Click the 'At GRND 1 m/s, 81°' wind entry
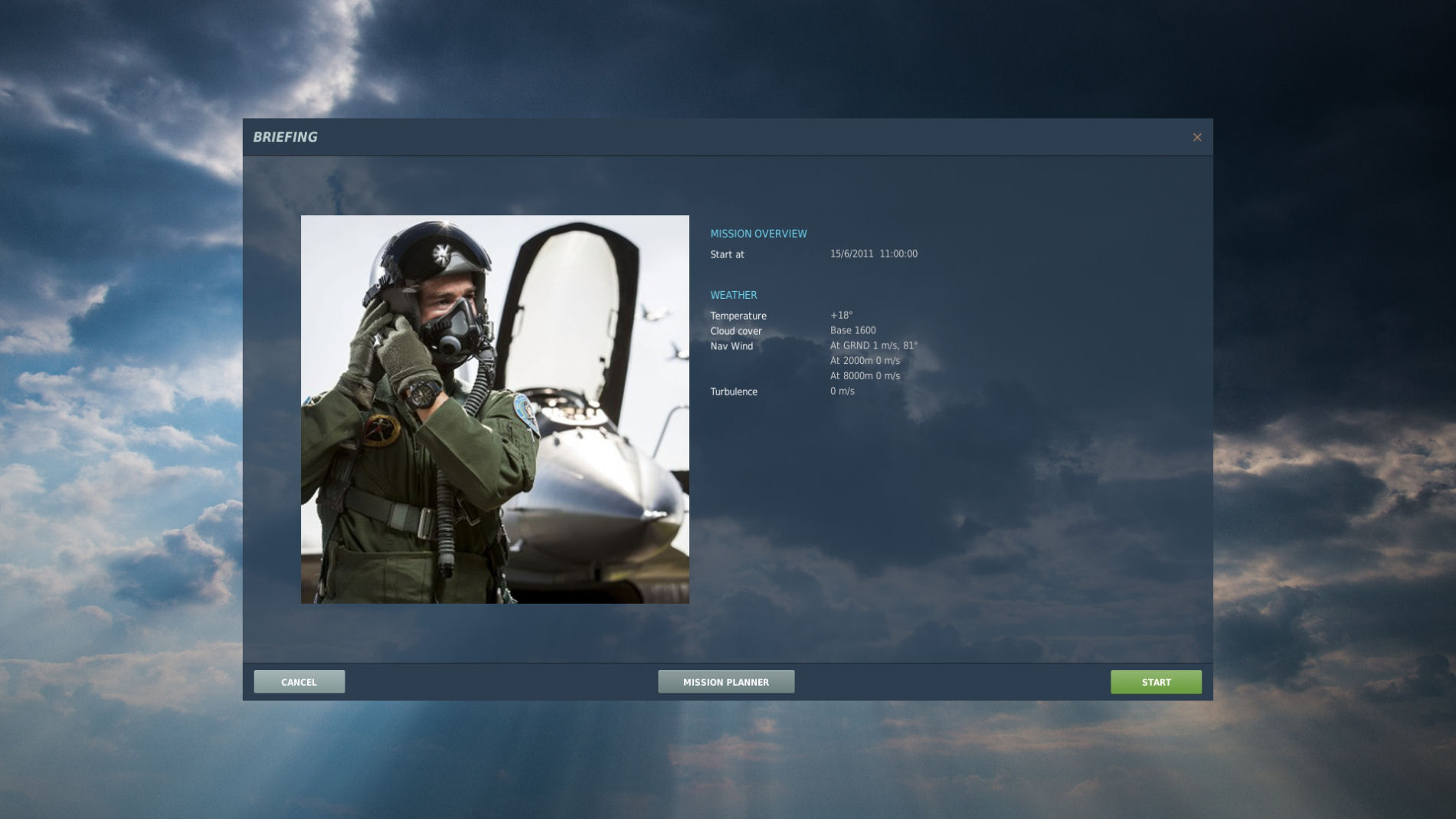The image size is (1456, 819). click(x=873, y=346)
